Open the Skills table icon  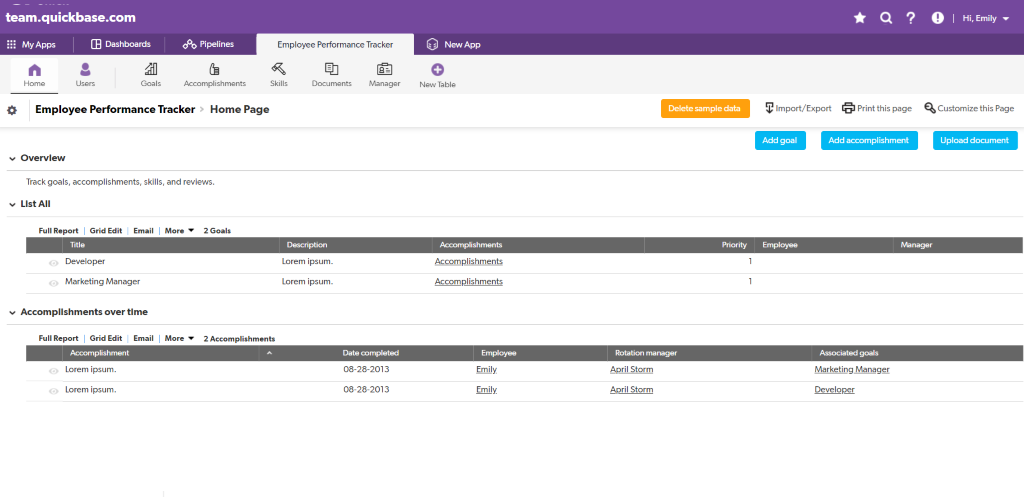click(279, 70)
